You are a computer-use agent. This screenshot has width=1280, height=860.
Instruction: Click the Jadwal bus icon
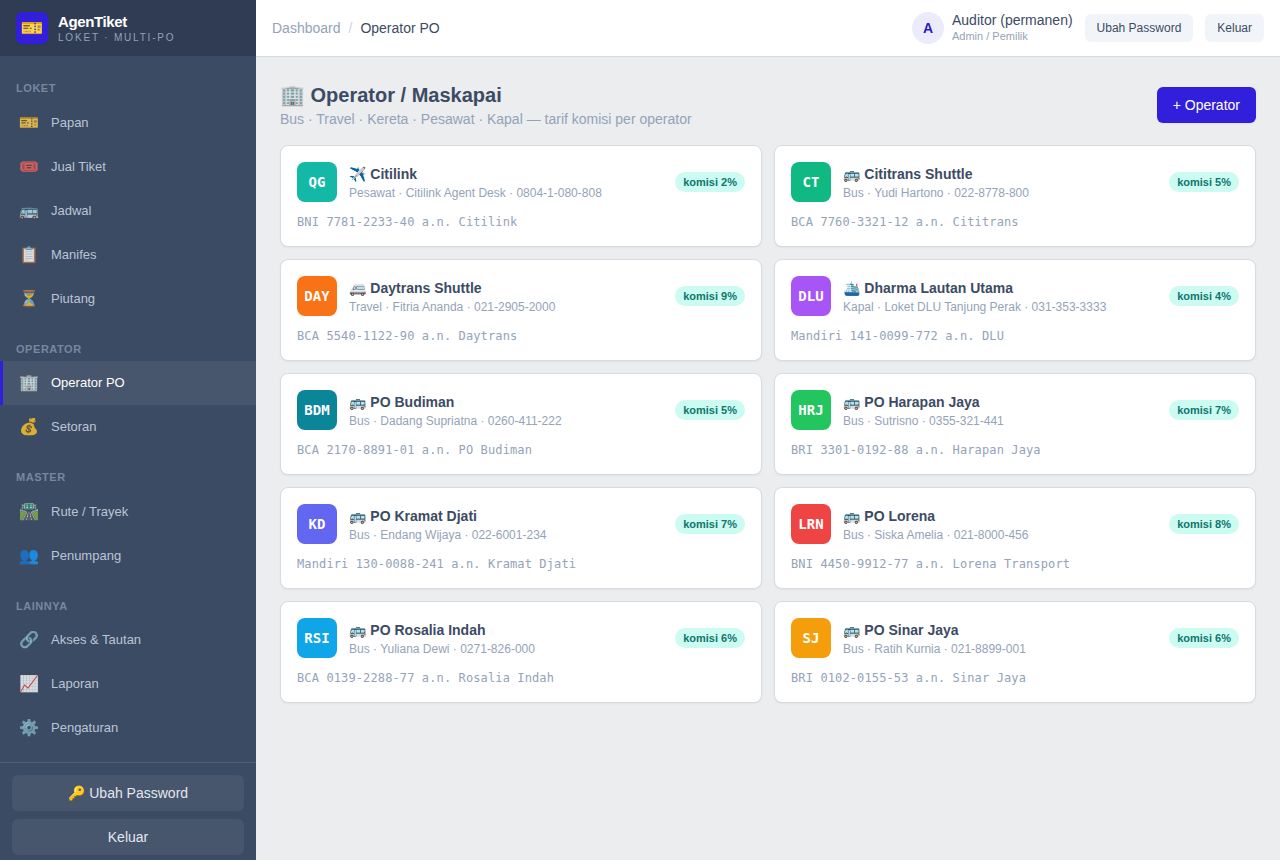pos(29,210)
